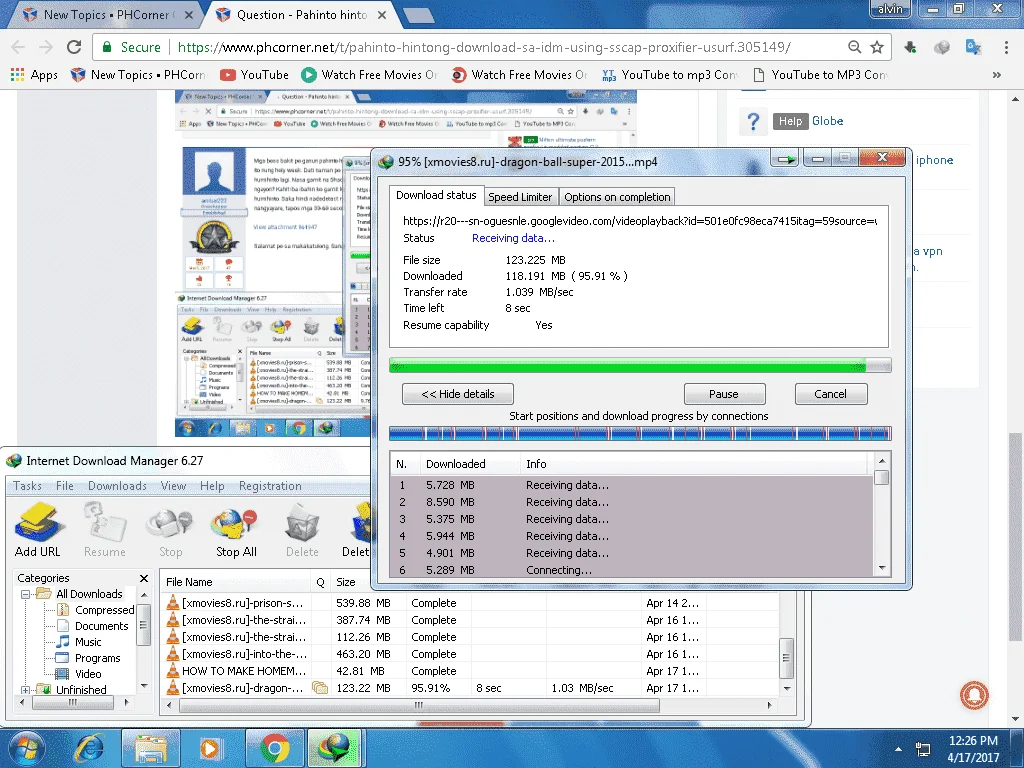Click the Windows Start button
This screenshot has width=1024, height=768.
(25, 748)
